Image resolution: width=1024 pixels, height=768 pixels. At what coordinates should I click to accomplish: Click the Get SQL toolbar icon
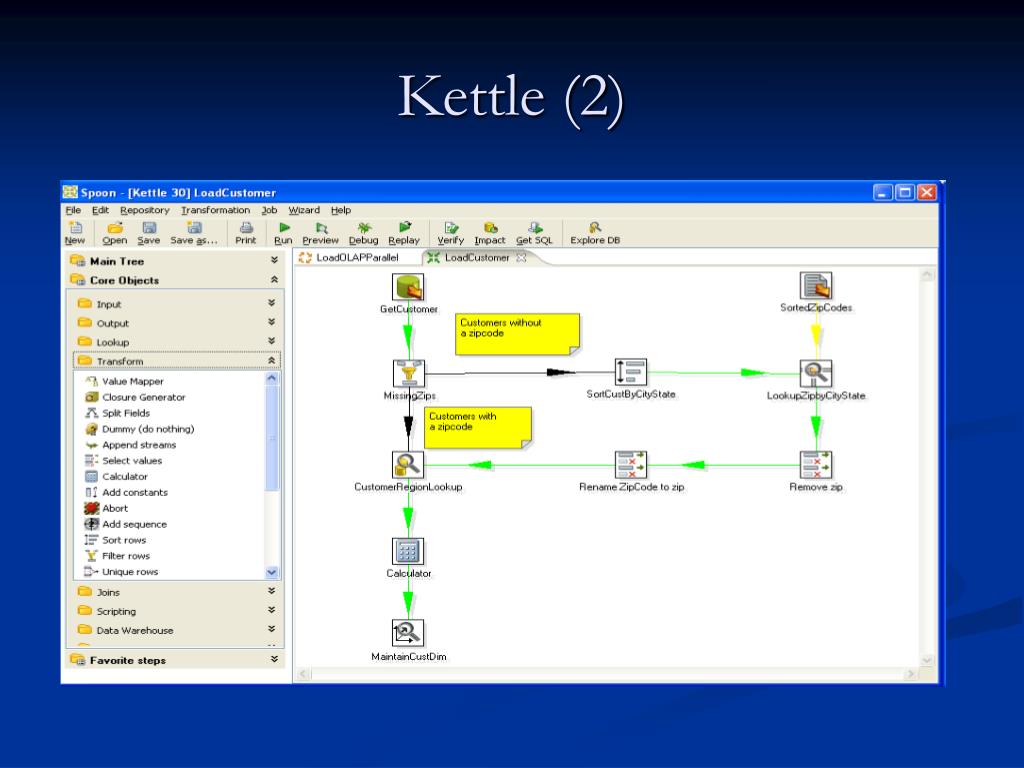[x=535, y=227]
